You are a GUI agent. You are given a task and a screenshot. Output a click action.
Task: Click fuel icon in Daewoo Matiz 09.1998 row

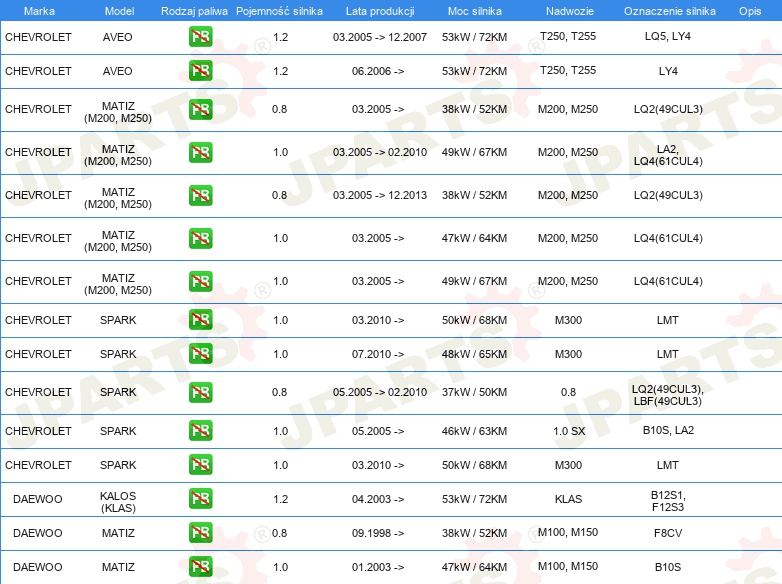click(200, 532)
